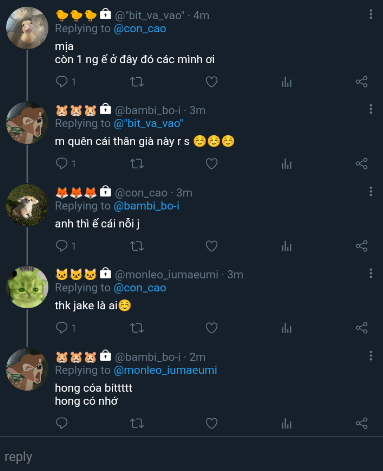Open the @con_cao mention in first tweet
The height and width of the screenshot is (471, 383).
(x=140, y=29)
